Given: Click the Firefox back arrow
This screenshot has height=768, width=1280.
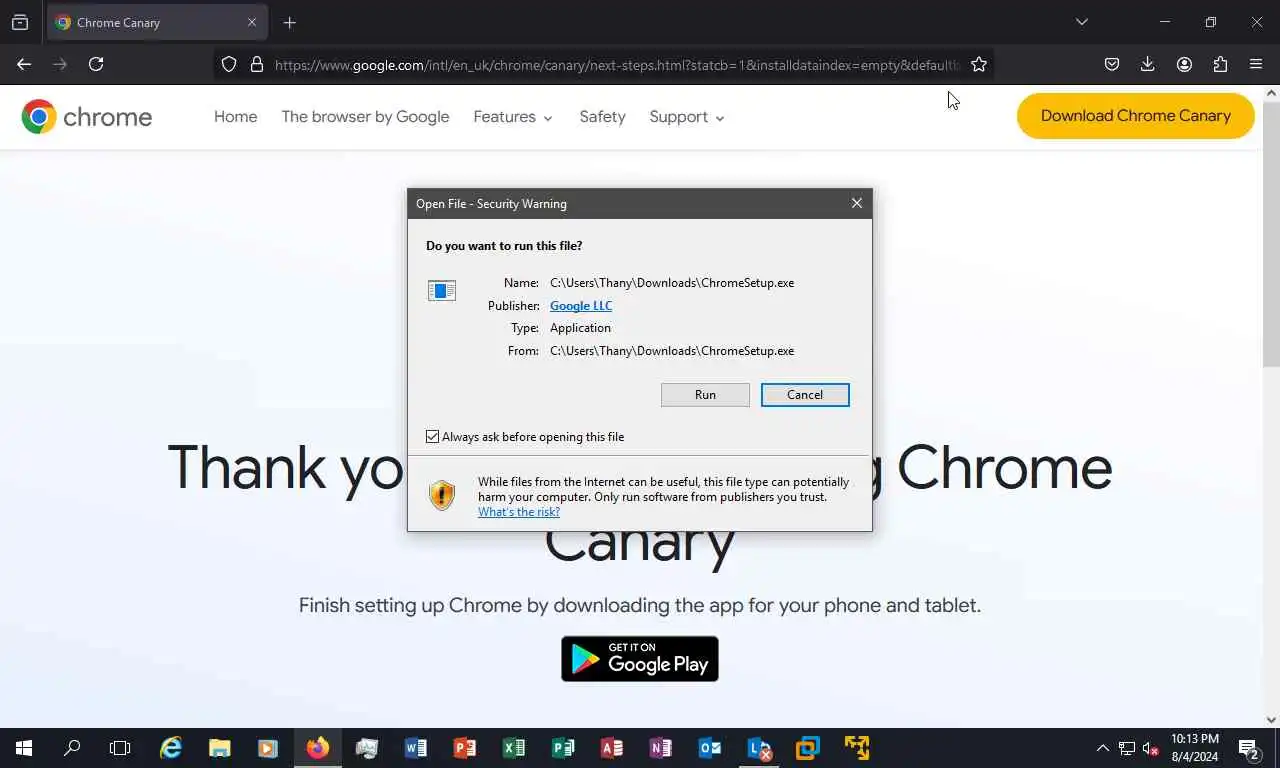Looking at the screenshot, I should tap(24, 64).
